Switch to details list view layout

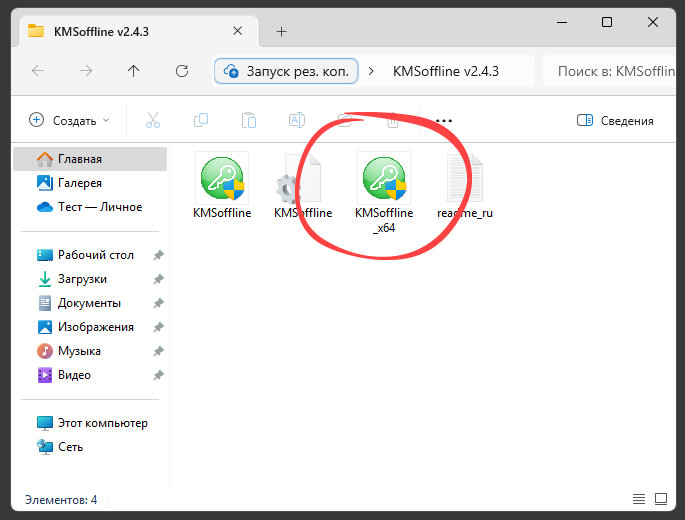pyautogui.click(x=639, y=499)
